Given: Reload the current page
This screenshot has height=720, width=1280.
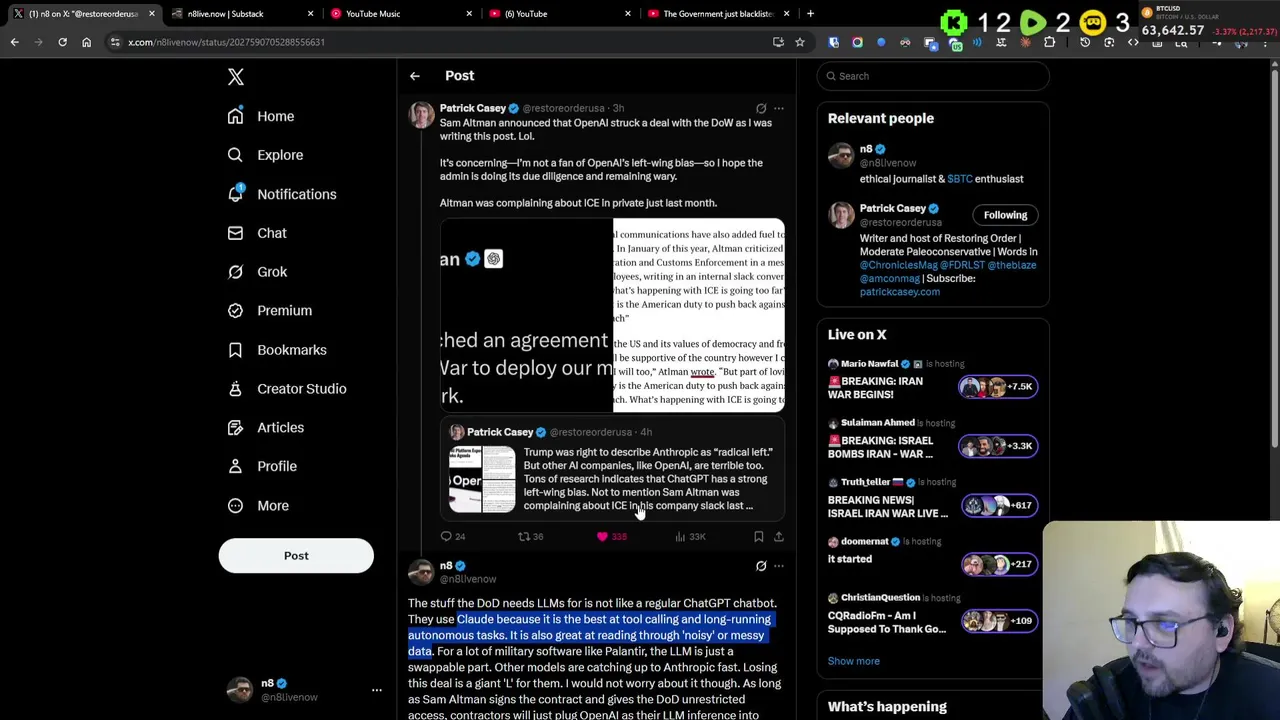Looking at the screenshot, I should pyautogui.click(x=62, y=42).
